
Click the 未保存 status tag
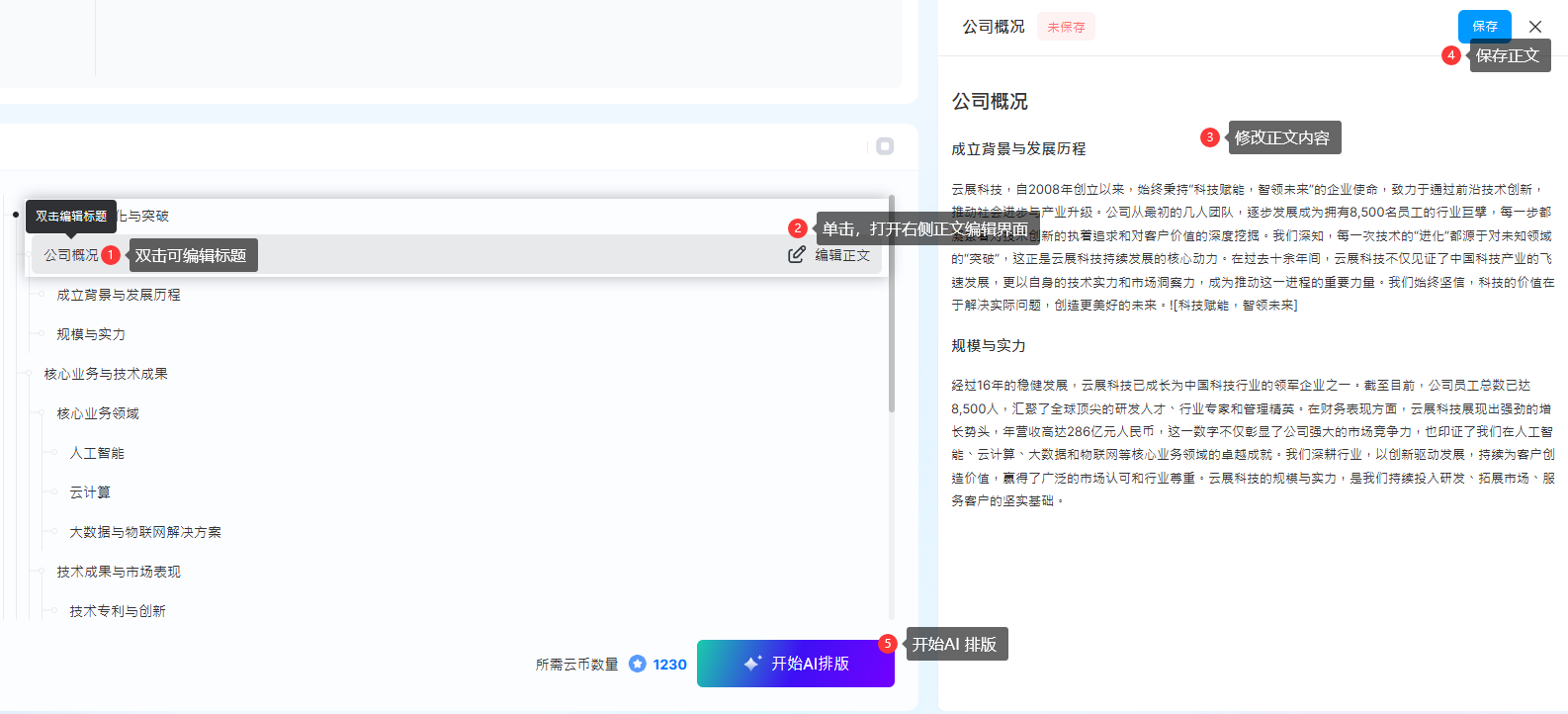click(1066, 28)
